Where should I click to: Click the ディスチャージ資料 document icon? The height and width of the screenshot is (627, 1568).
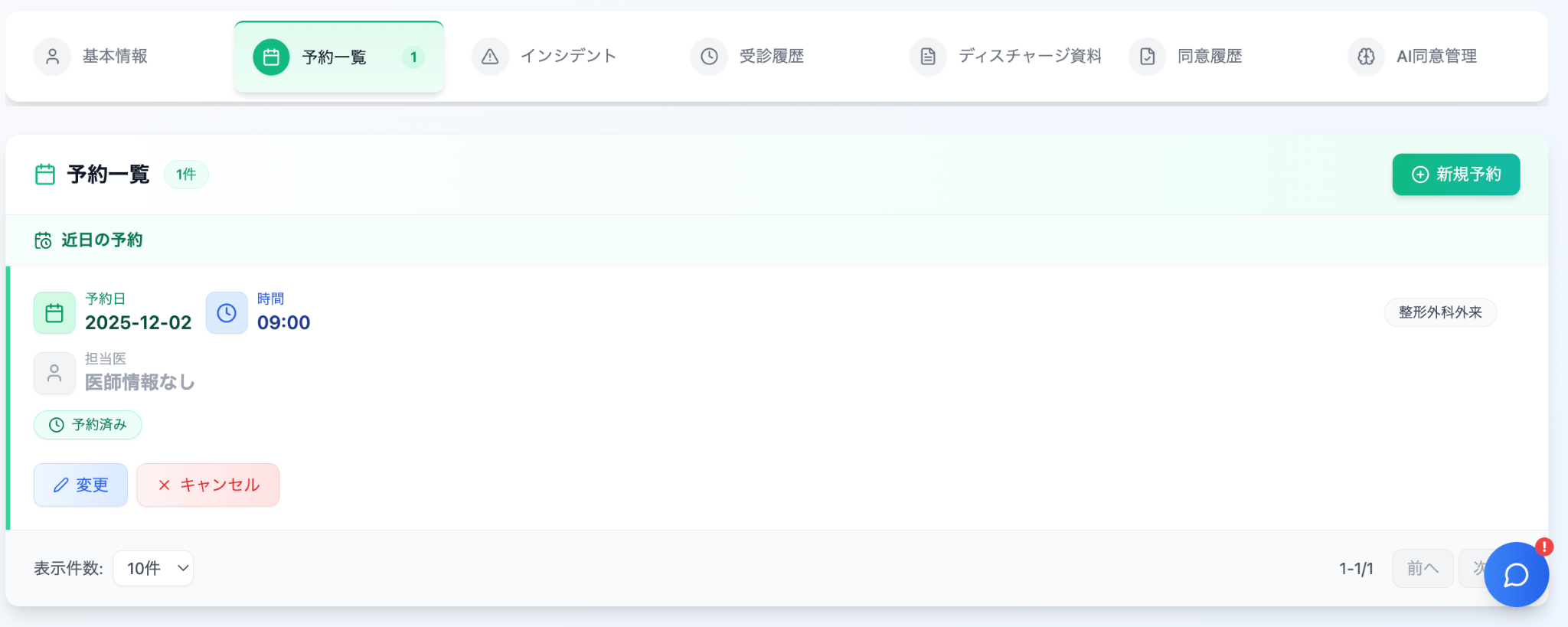click(927, 56)
